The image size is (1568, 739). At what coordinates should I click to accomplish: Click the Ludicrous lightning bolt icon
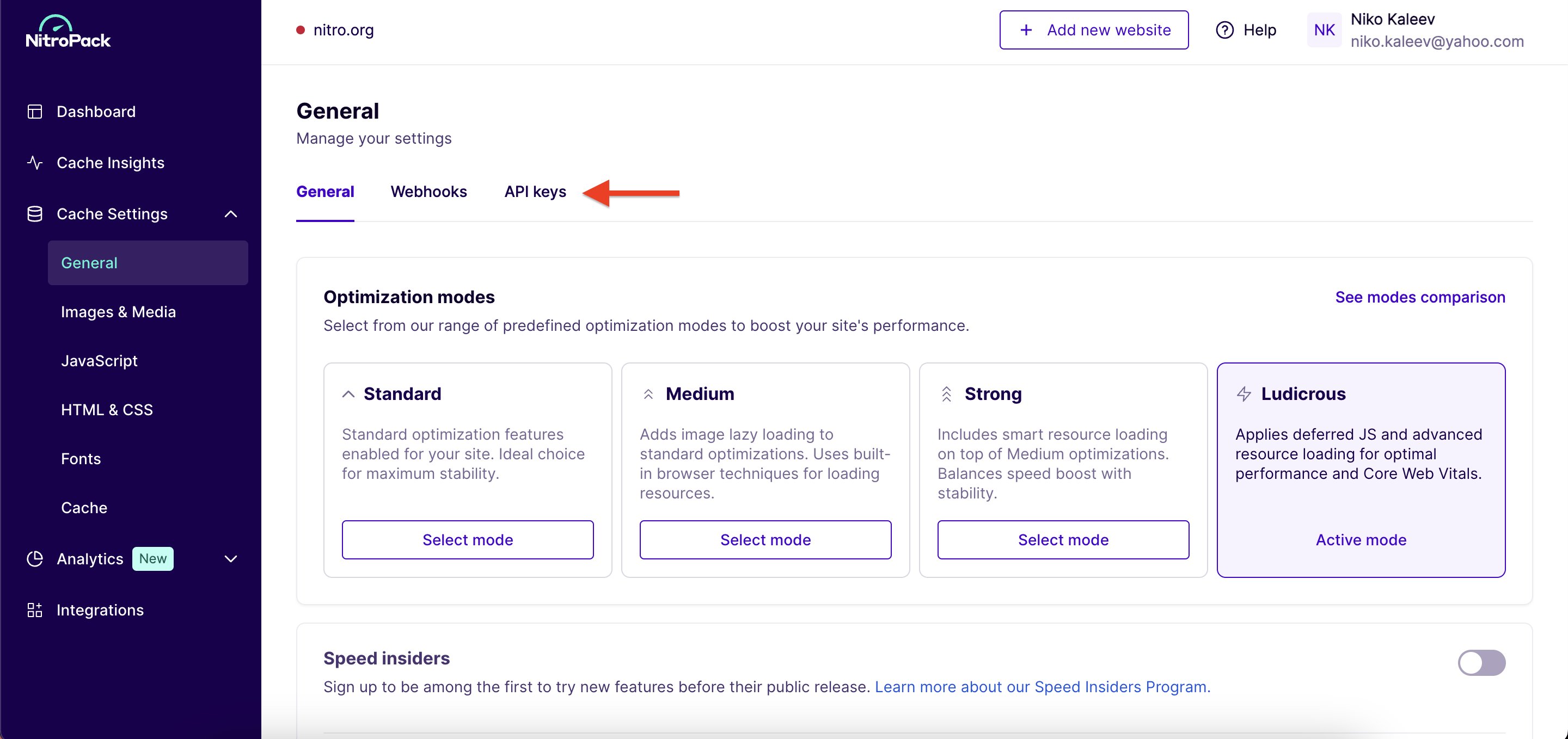pyautogui.click(x=1244, y=394)
